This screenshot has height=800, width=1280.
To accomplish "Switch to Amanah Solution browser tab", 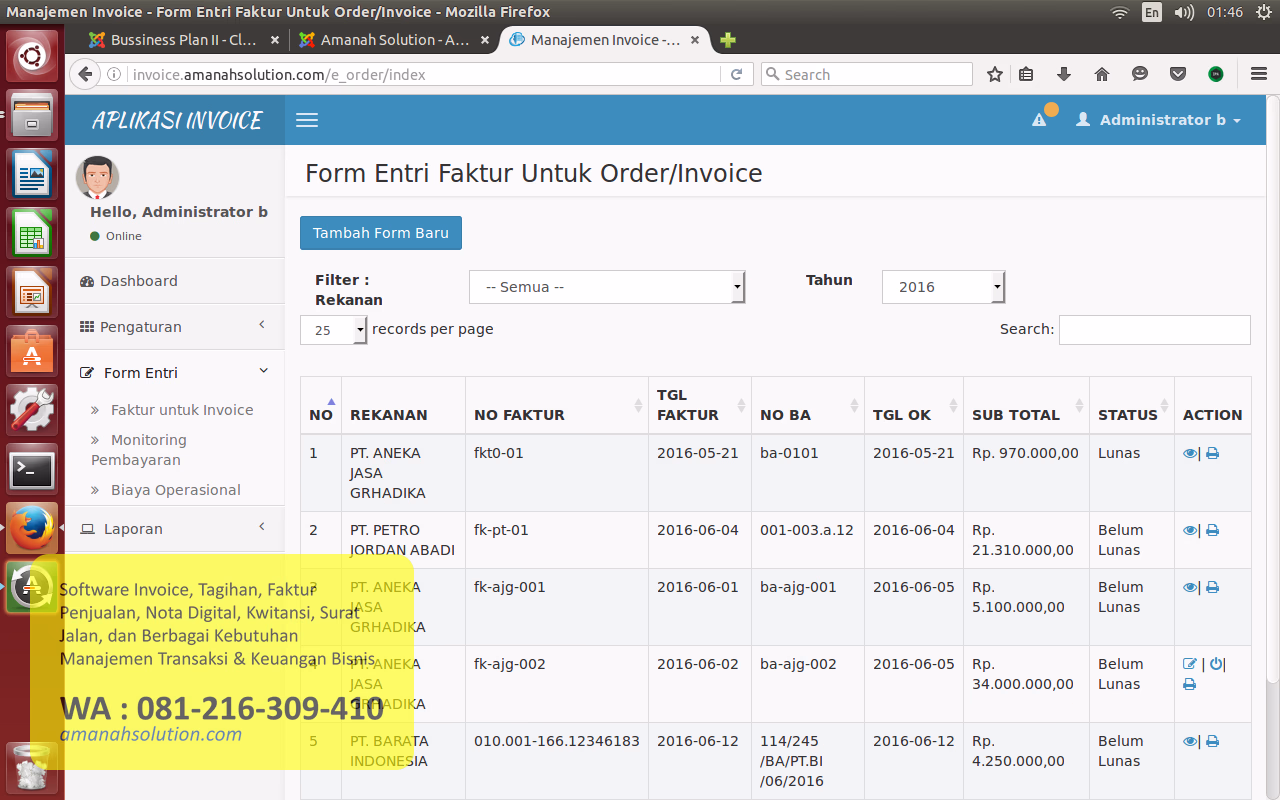I will click(394, 40).
